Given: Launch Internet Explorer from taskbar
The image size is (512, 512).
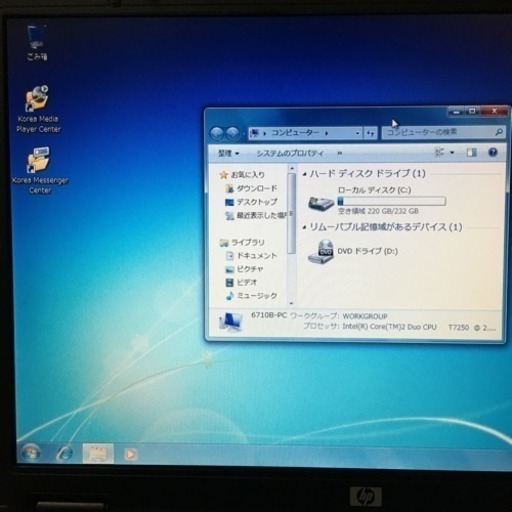Looking at the screenshot, I should [64, 454].
